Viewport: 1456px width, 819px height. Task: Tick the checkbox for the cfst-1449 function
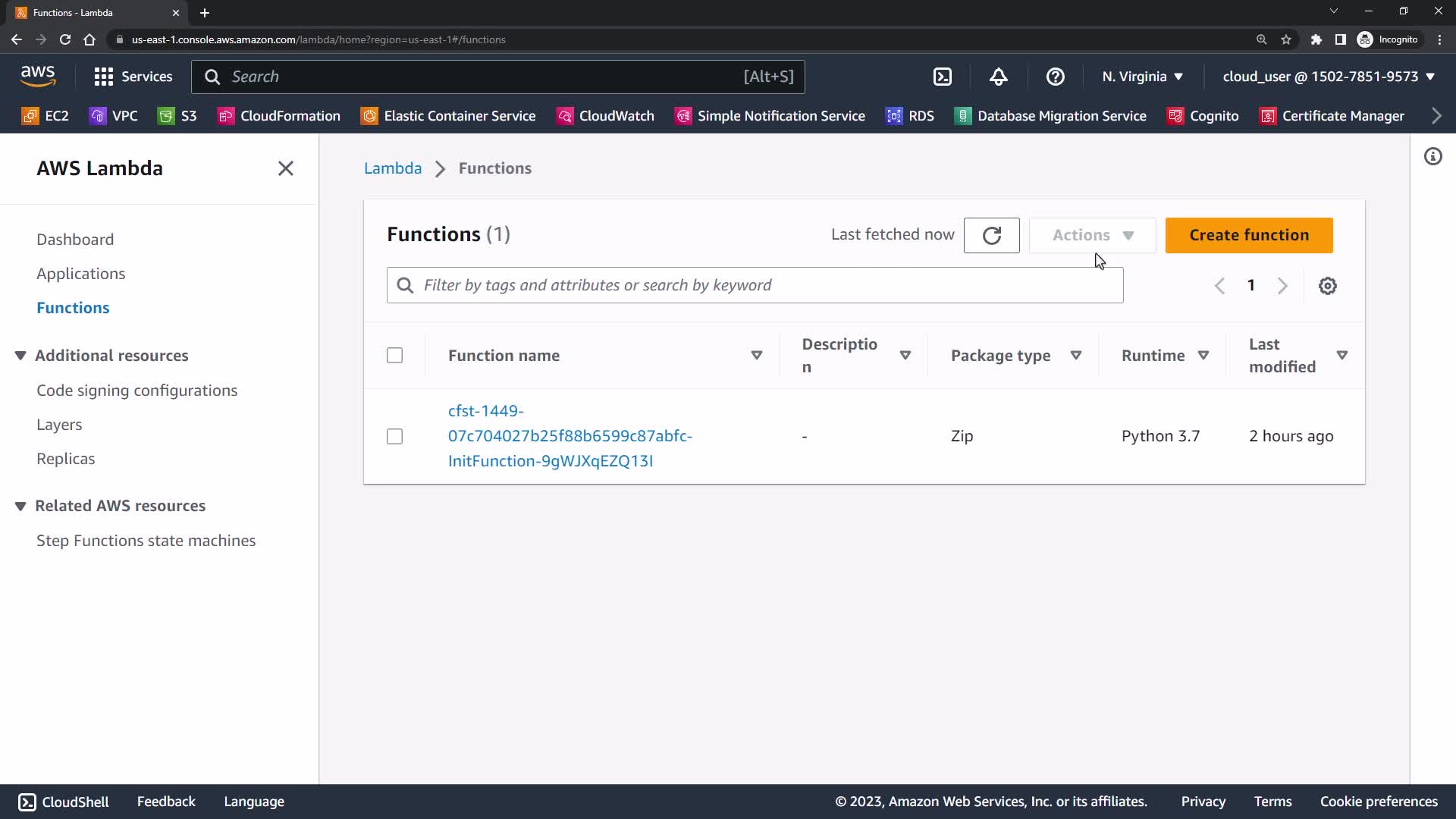(x=394, y=437)
